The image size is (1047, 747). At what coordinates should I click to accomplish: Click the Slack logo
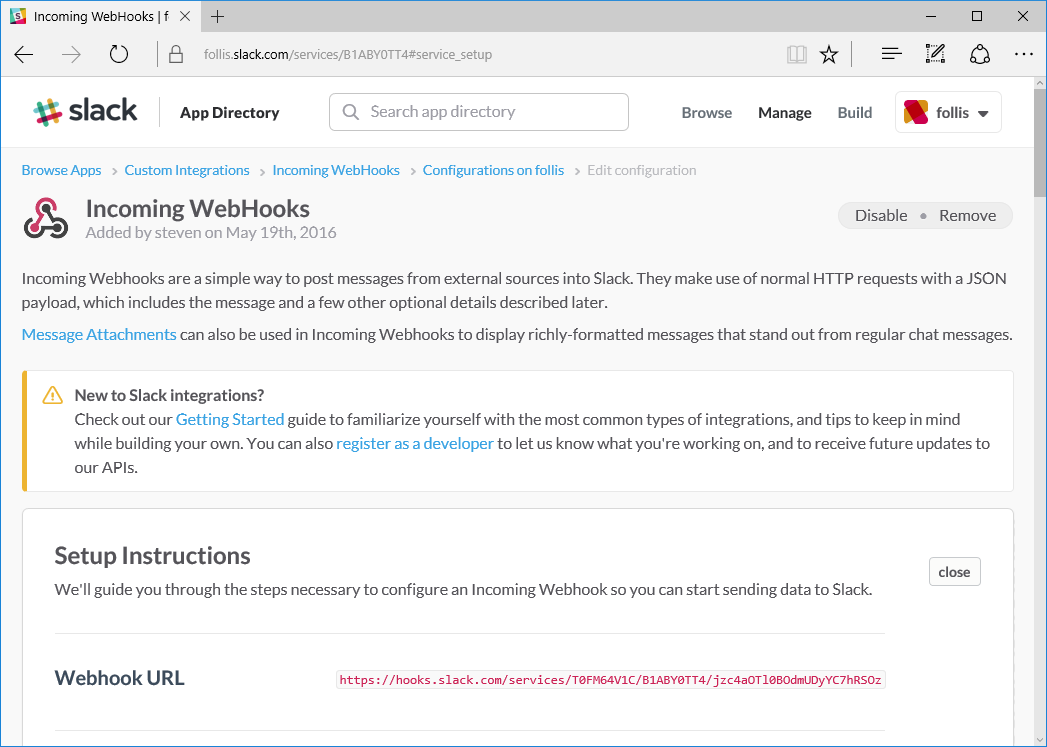point(85,111)
